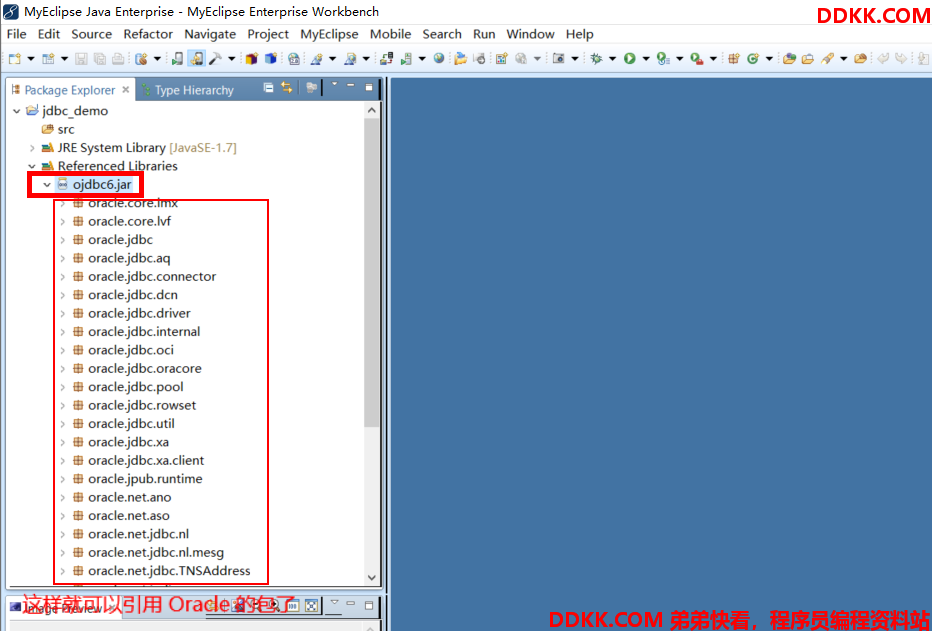Open the Refactor menu
This screenshot has height=631, width=932.
tap(148, 34)
